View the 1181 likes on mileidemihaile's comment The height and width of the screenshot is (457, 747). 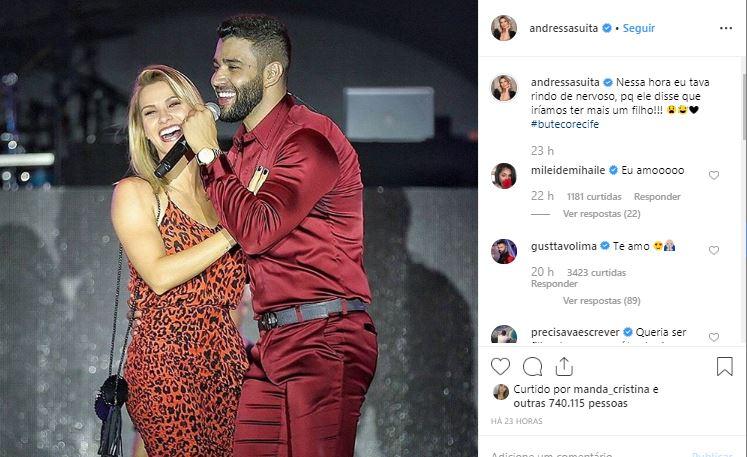pos(595,197)
